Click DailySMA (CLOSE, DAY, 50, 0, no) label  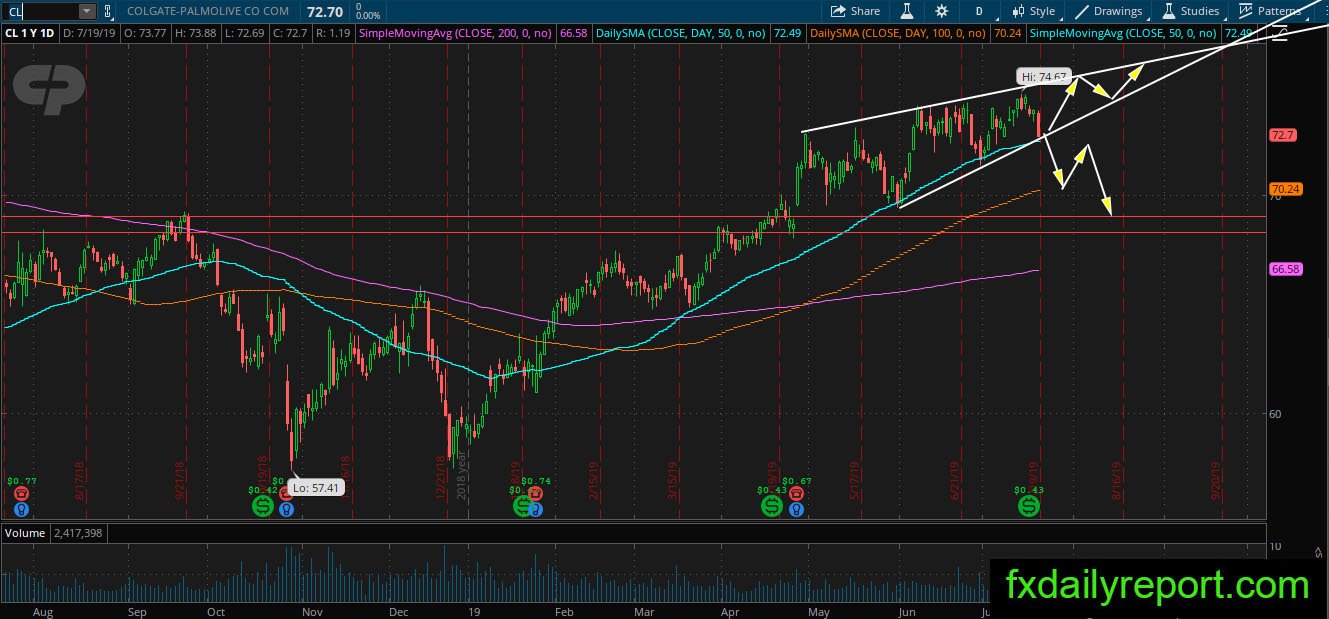[x=680, y=34]
